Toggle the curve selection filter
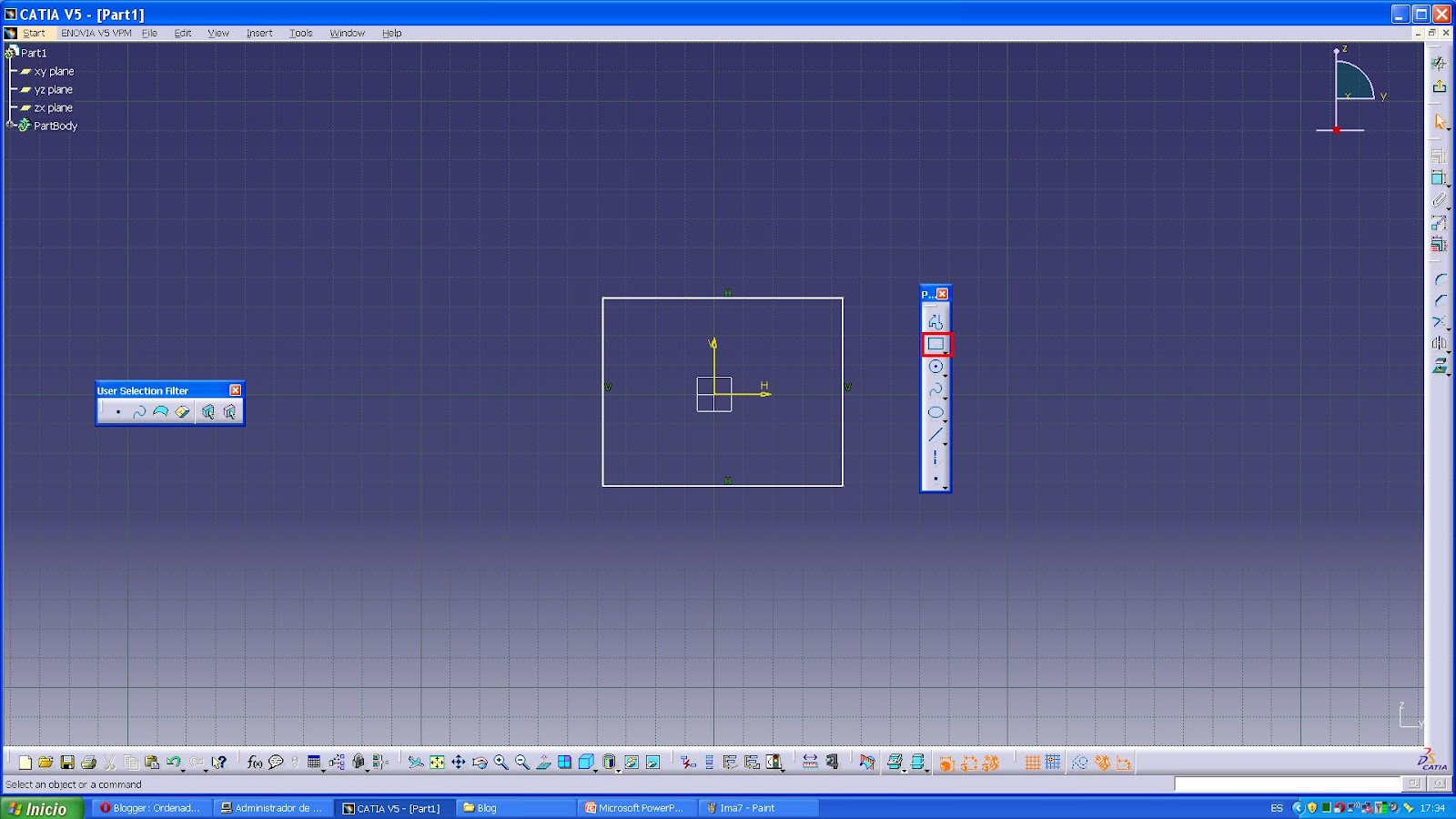 [139, 410]
